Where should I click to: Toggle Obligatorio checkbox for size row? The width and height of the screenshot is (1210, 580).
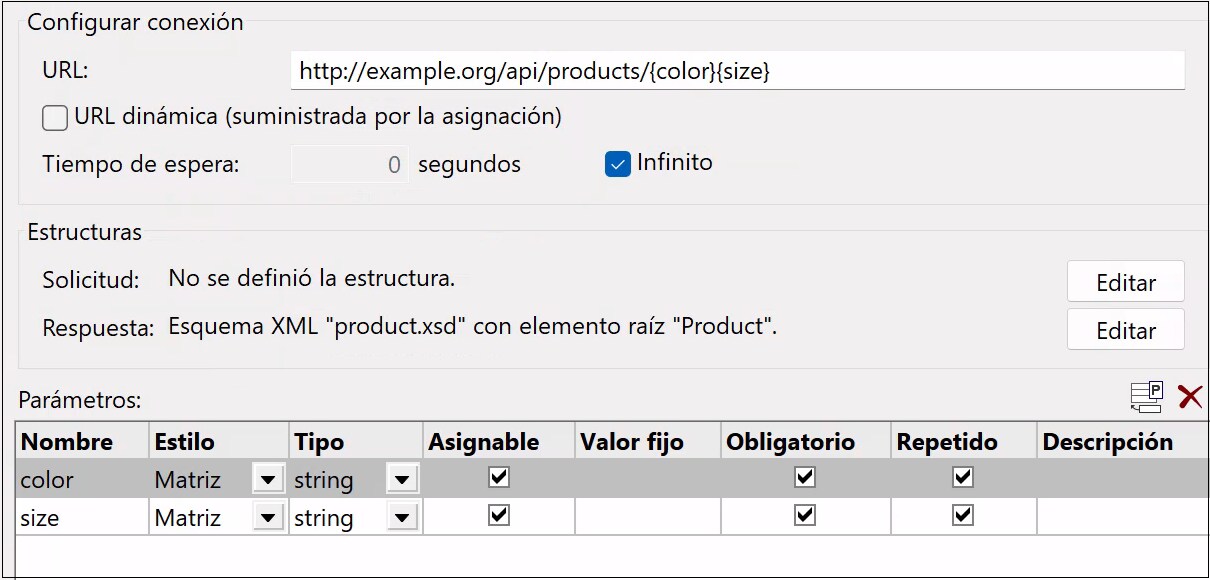pos(804,516)
